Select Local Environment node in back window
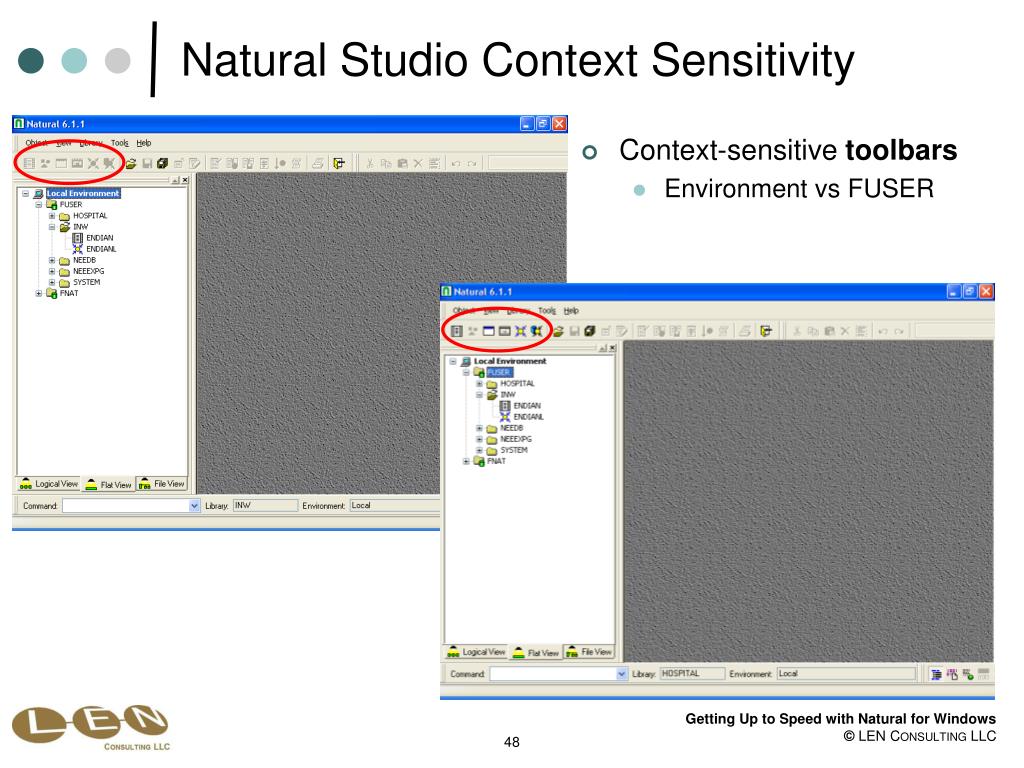This screenshot has width=1024, height=768. pos(83,193)
